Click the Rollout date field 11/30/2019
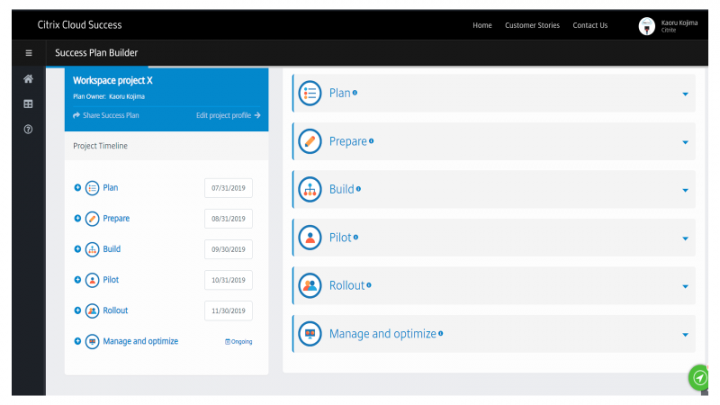Screen dimensions: 720x405 point(229,311)
